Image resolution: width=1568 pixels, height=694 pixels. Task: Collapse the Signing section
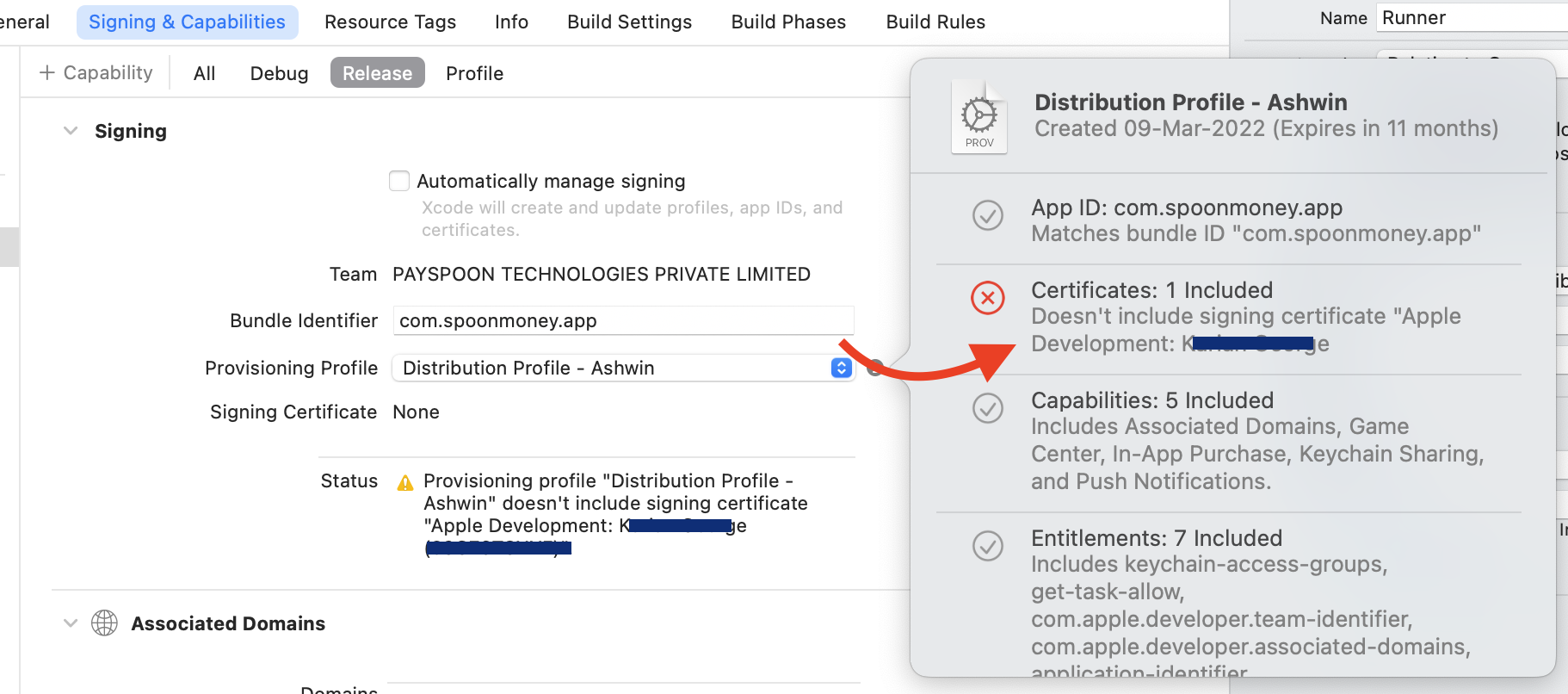pos(71,131)
